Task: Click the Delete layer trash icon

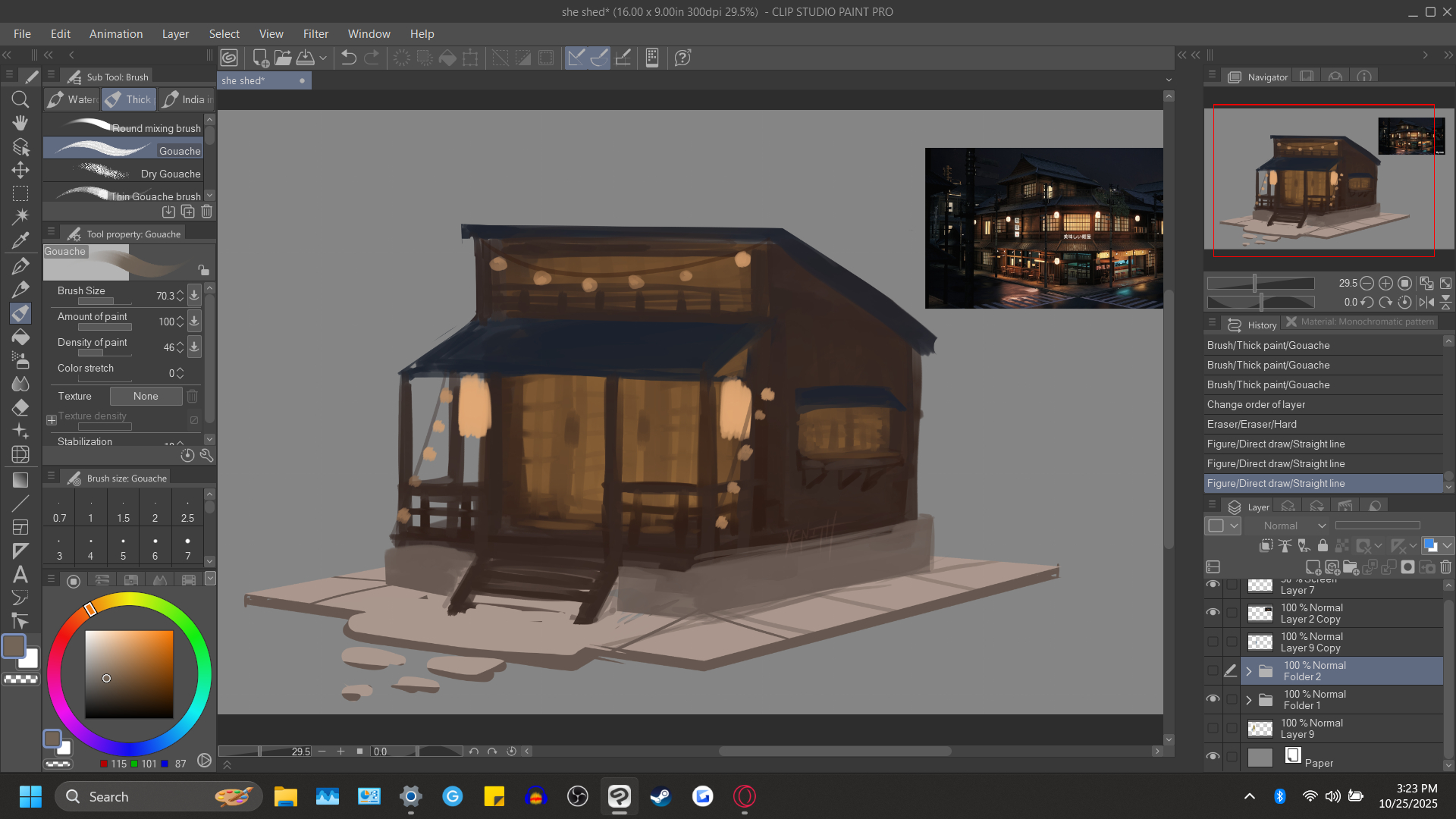Action: (x=1445, y=567)
